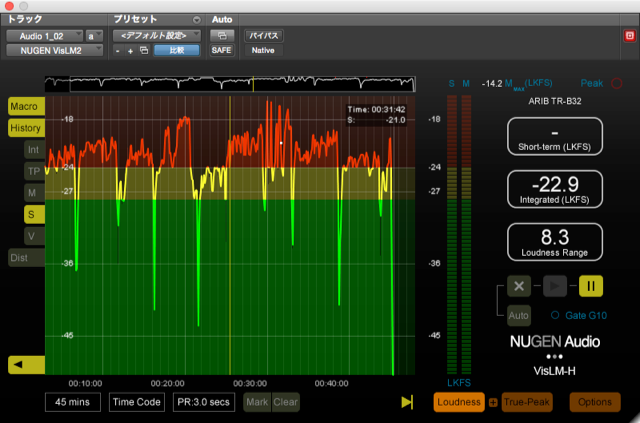Click the preset copy settings icon
Screen dimensions: 640x423
144,51
